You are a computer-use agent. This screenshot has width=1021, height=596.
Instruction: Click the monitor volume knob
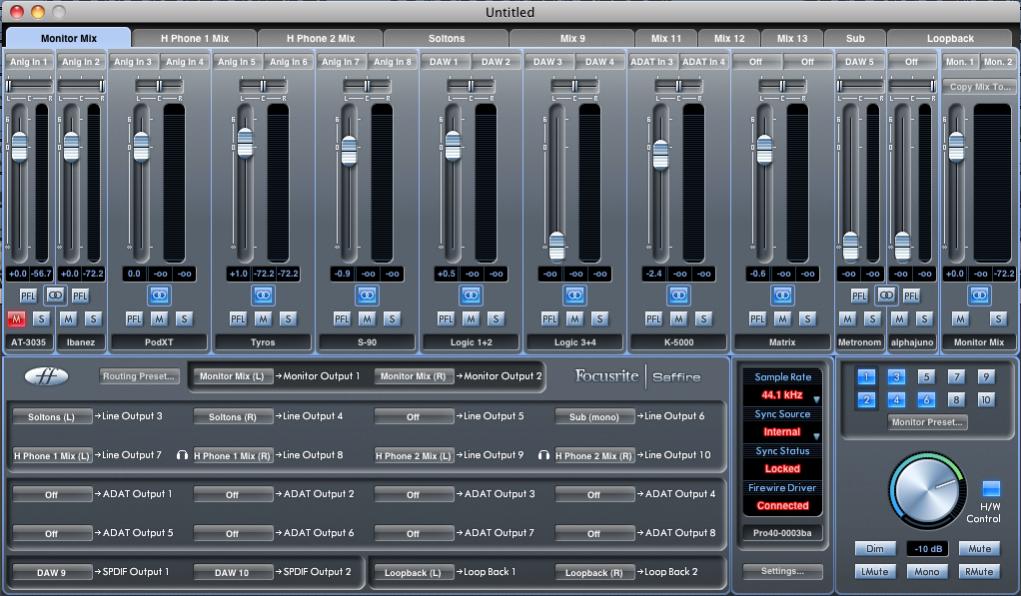pyautogui.click(x=926, y=490)
